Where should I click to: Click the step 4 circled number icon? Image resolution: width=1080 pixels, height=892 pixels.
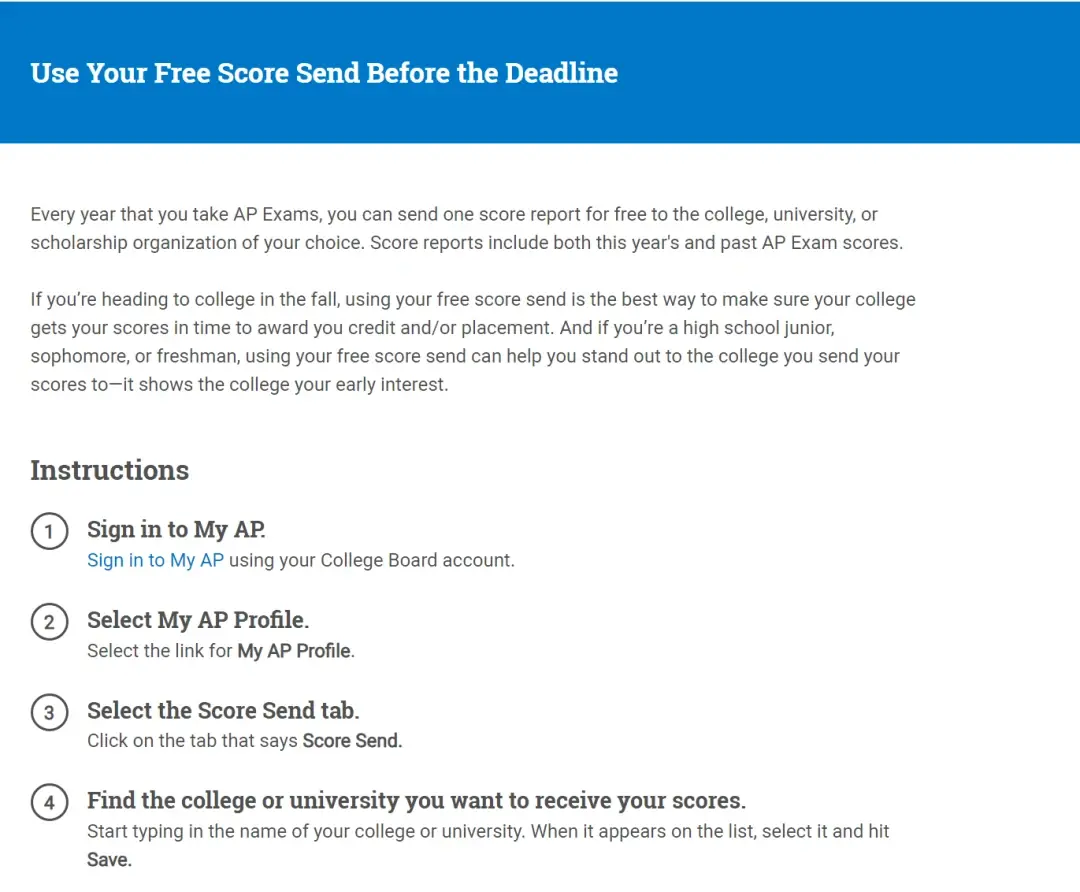tap(49, 802)
